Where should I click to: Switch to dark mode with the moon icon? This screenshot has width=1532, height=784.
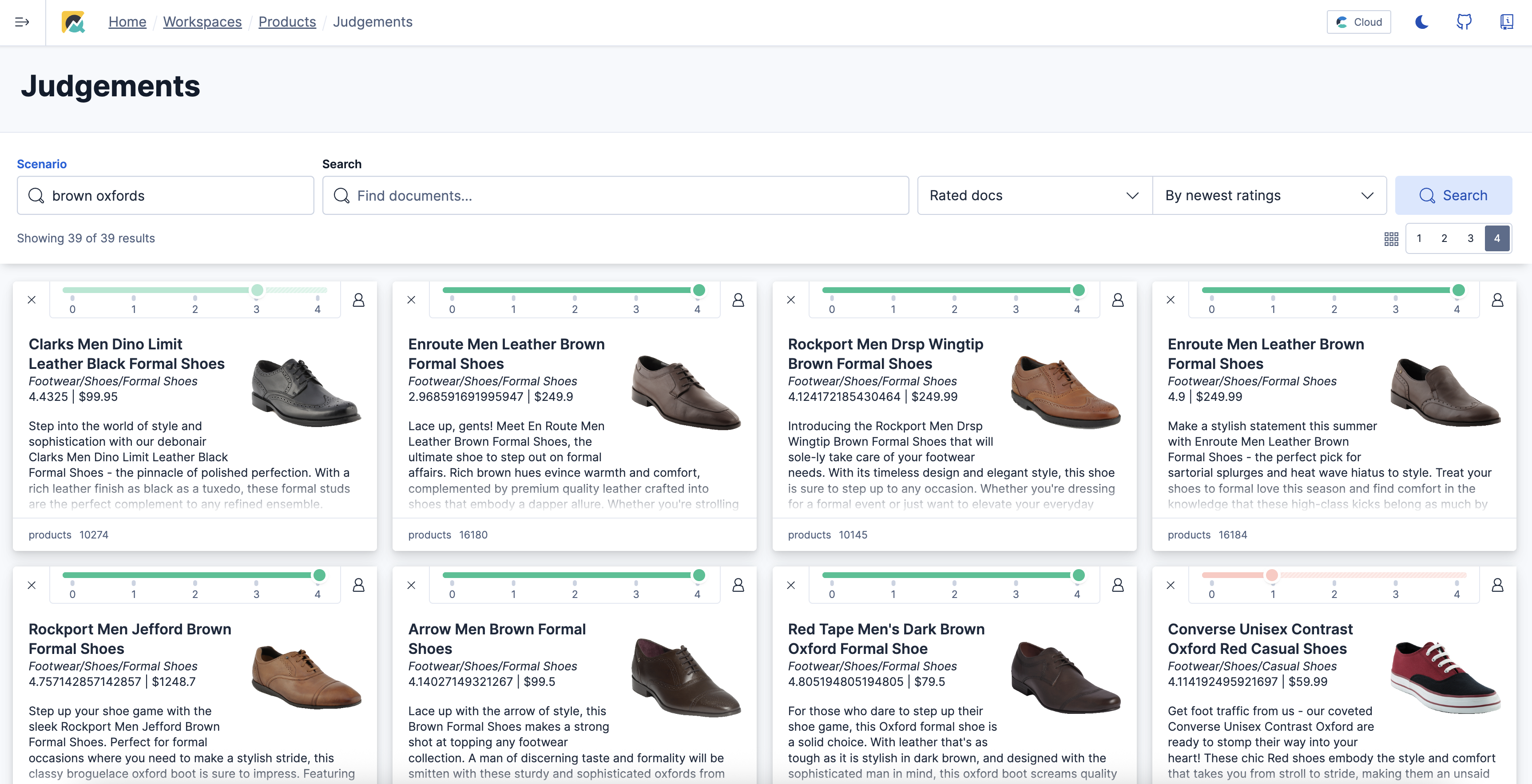1421,22
